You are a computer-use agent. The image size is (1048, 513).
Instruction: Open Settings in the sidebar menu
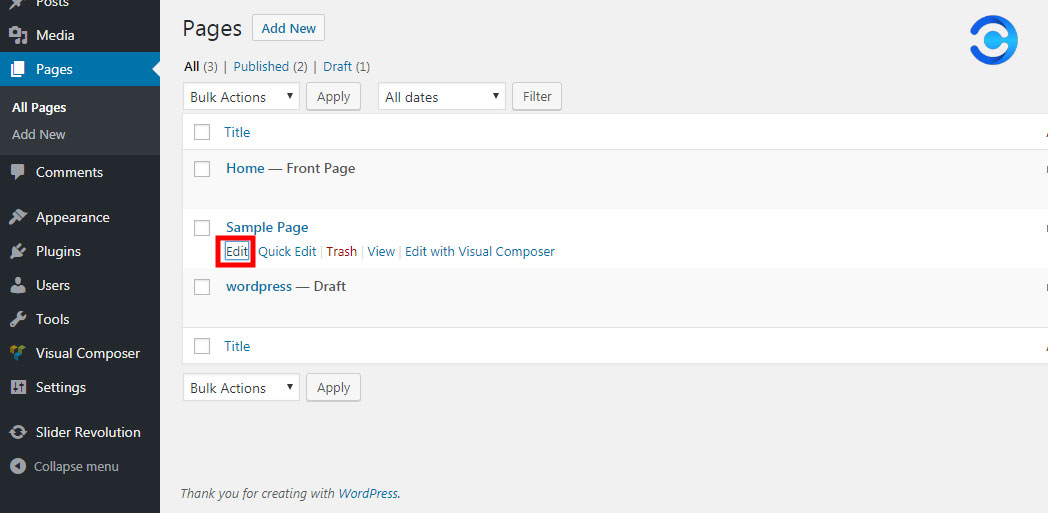(x=60, y=387)
